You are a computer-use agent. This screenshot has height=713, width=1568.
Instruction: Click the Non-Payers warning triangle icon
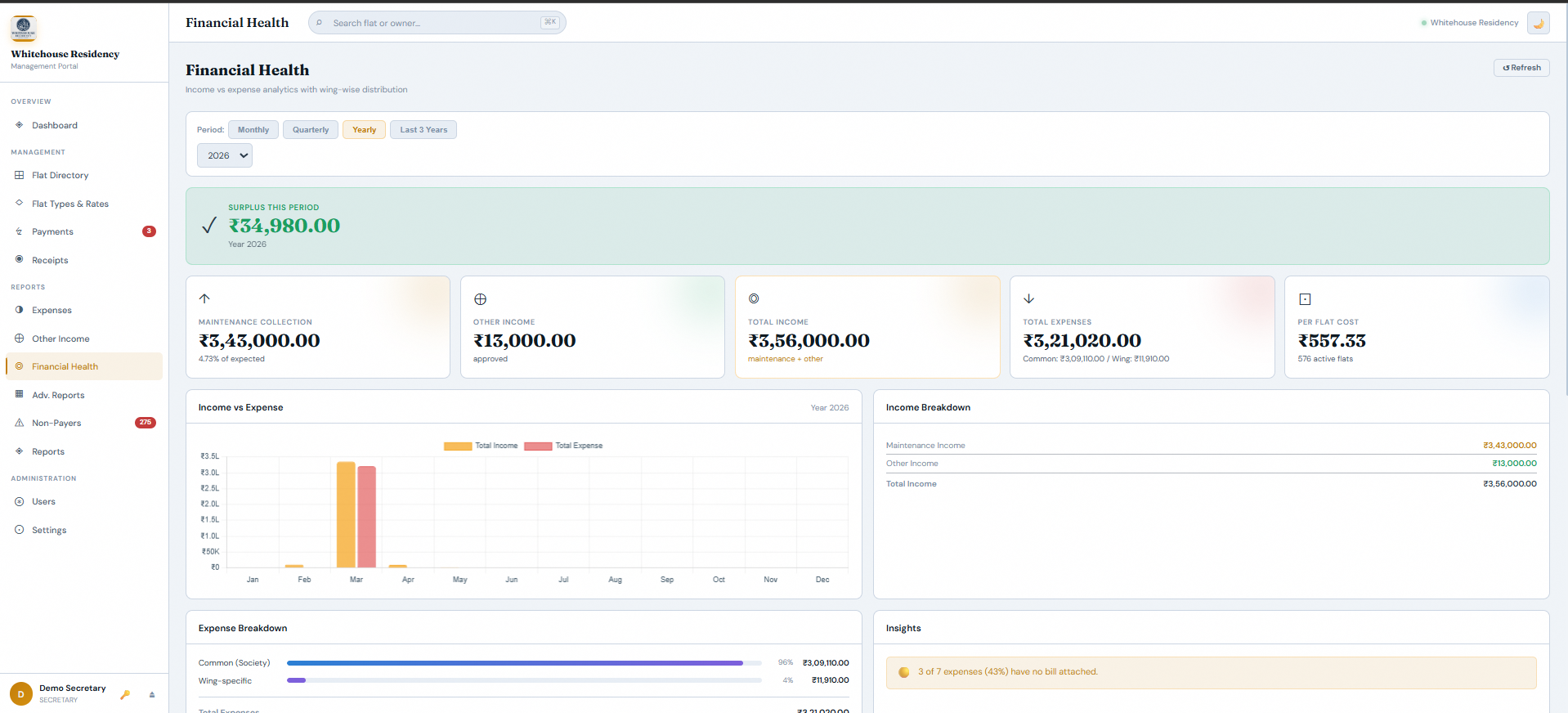(x=20, y=423)
